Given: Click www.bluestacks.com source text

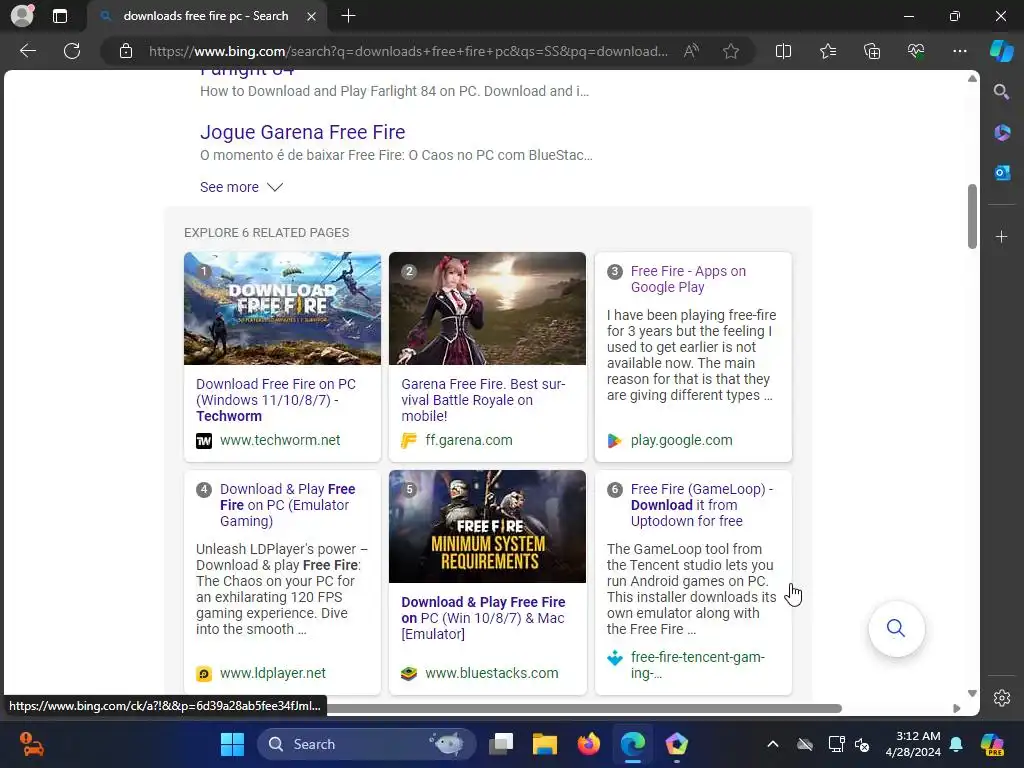Looking at the screenshot, I should 491,673.
